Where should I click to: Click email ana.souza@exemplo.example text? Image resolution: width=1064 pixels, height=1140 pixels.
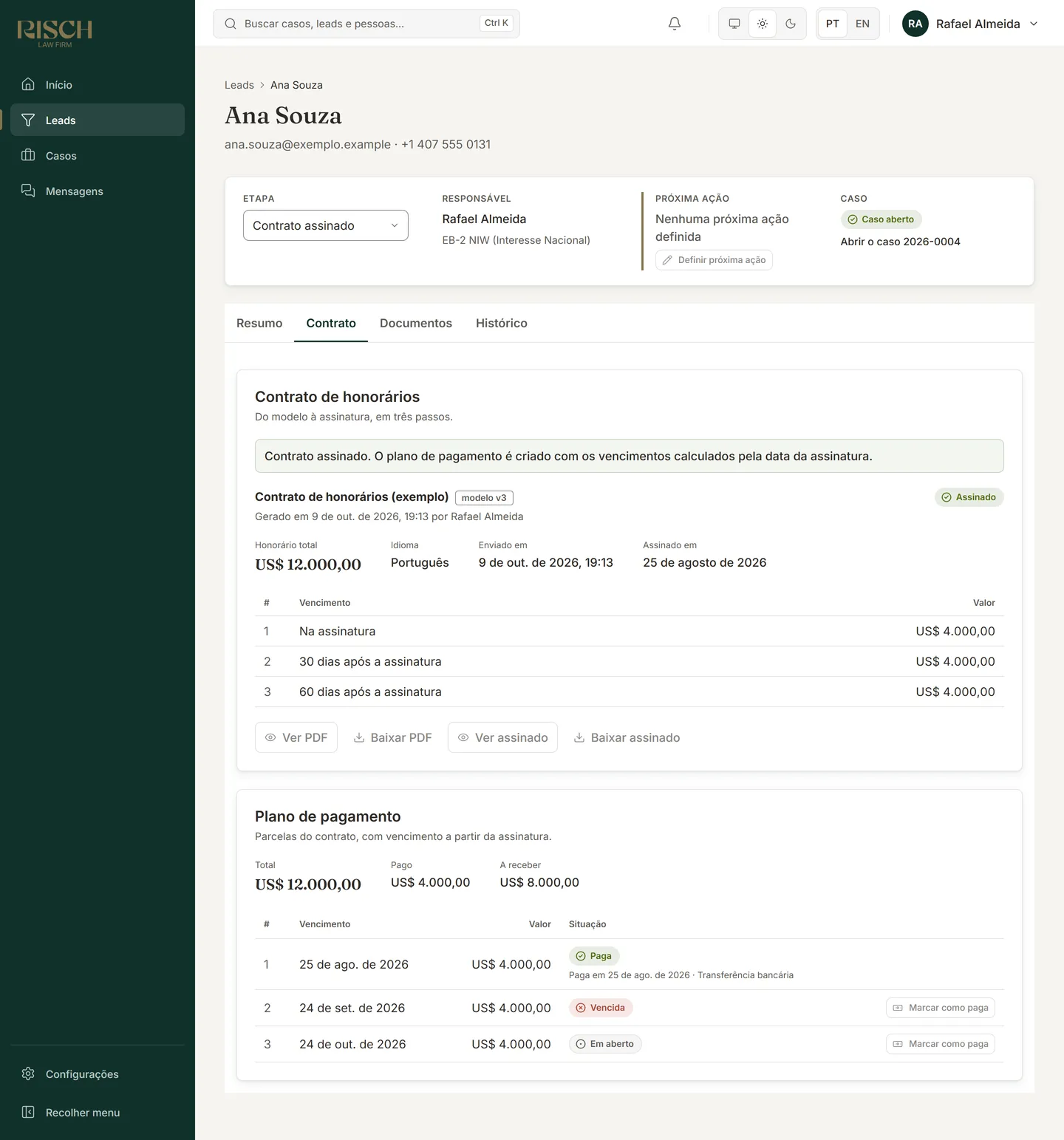pos(307,144)
